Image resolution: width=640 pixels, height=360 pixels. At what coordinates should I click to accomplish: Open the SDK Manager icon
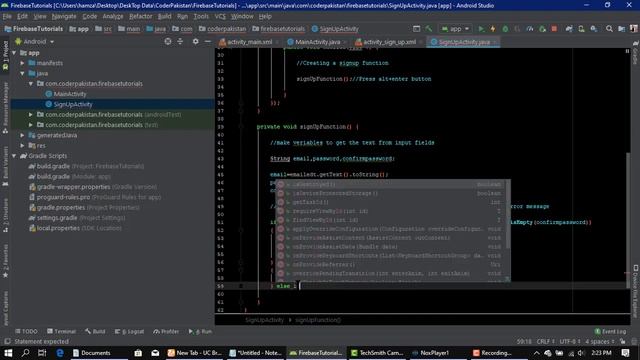point(594,29)
